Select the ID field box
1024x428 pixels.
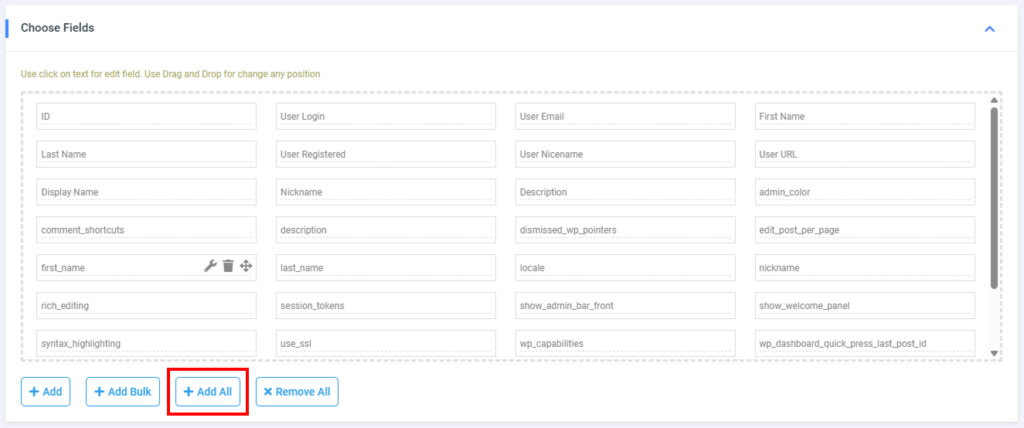click(146, 116)
